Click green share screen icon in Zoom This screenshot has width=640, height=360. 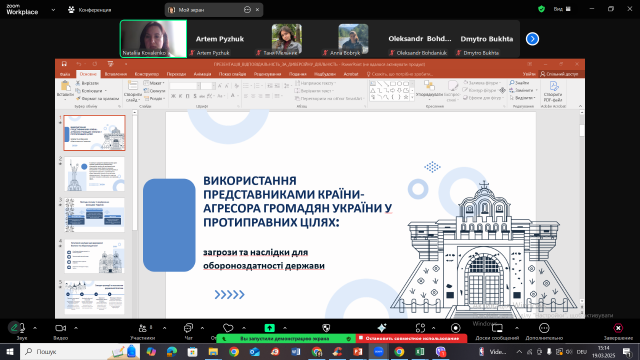tap(269, 328)
